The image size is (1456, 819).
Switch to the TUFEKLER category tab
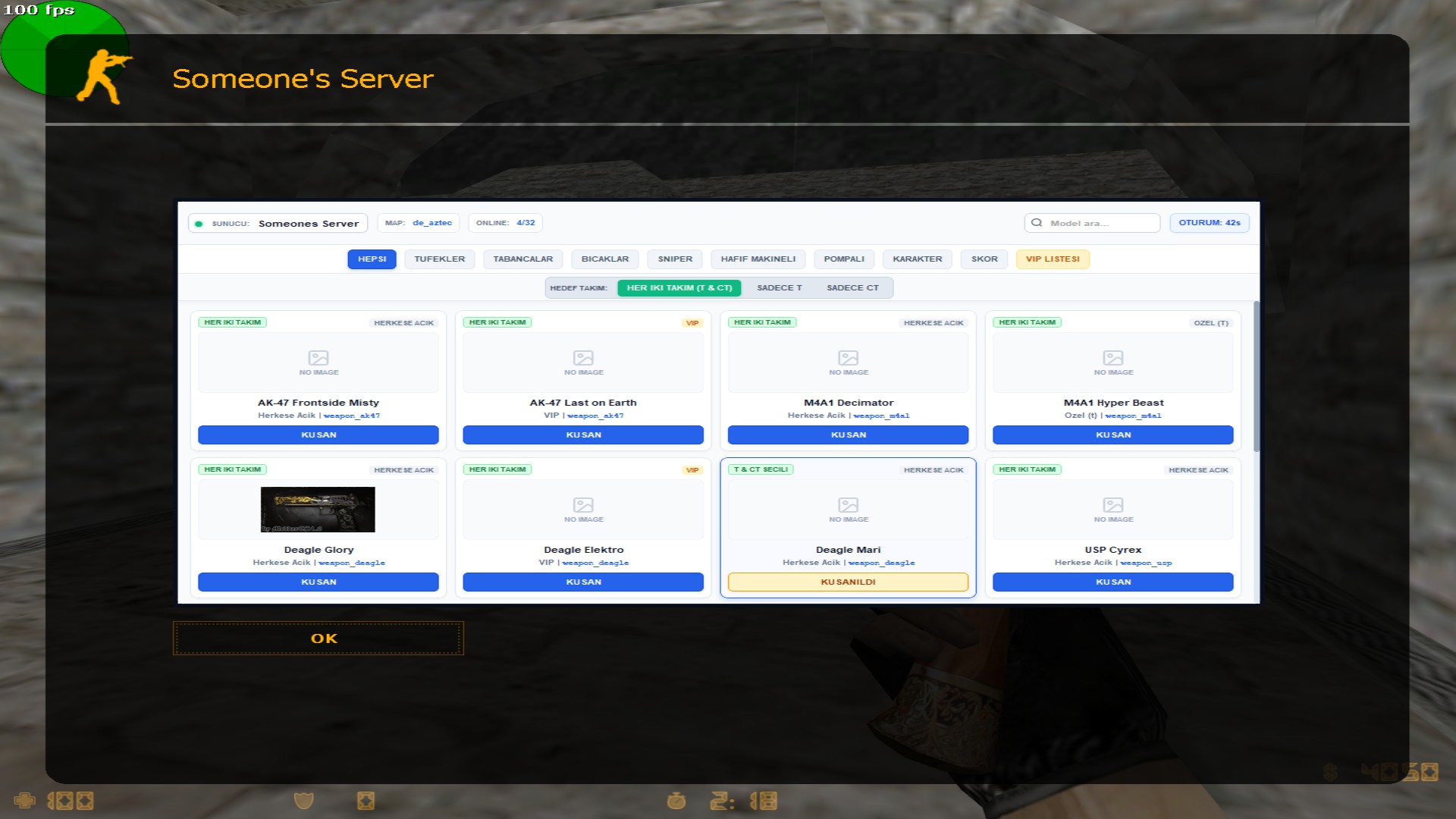(x=439, y=259)
